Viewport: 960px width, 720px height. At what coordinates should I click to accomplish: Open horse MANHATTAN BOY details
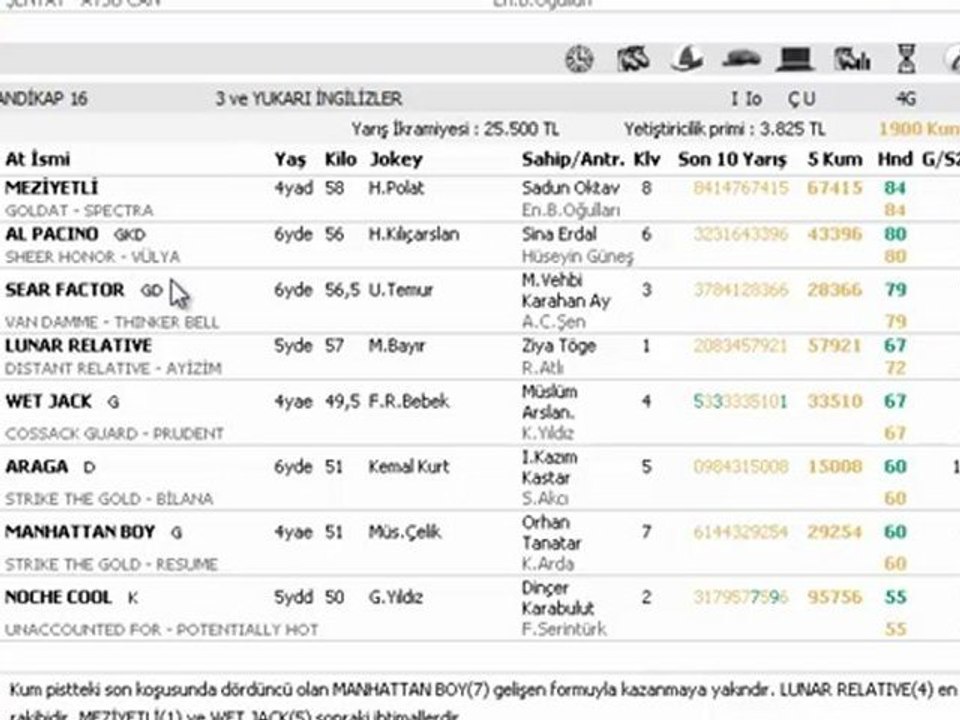80,531
